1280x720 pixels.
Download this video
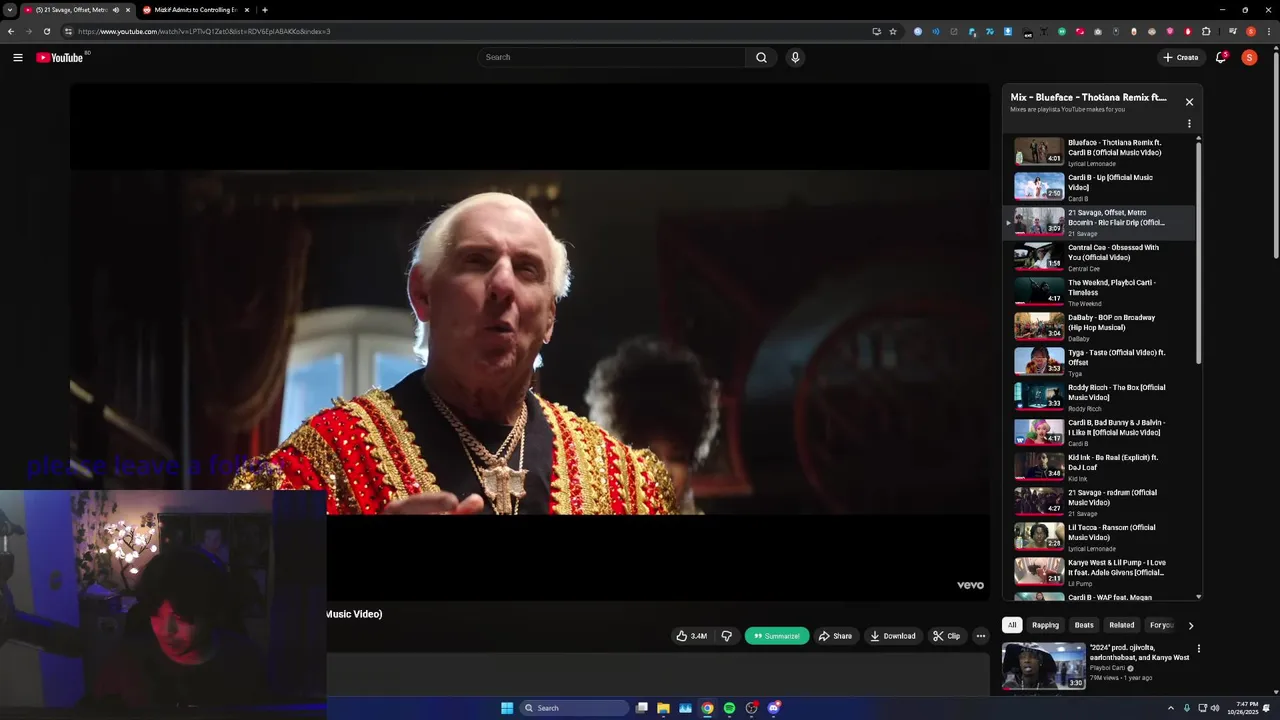click(x=893, y=636)
